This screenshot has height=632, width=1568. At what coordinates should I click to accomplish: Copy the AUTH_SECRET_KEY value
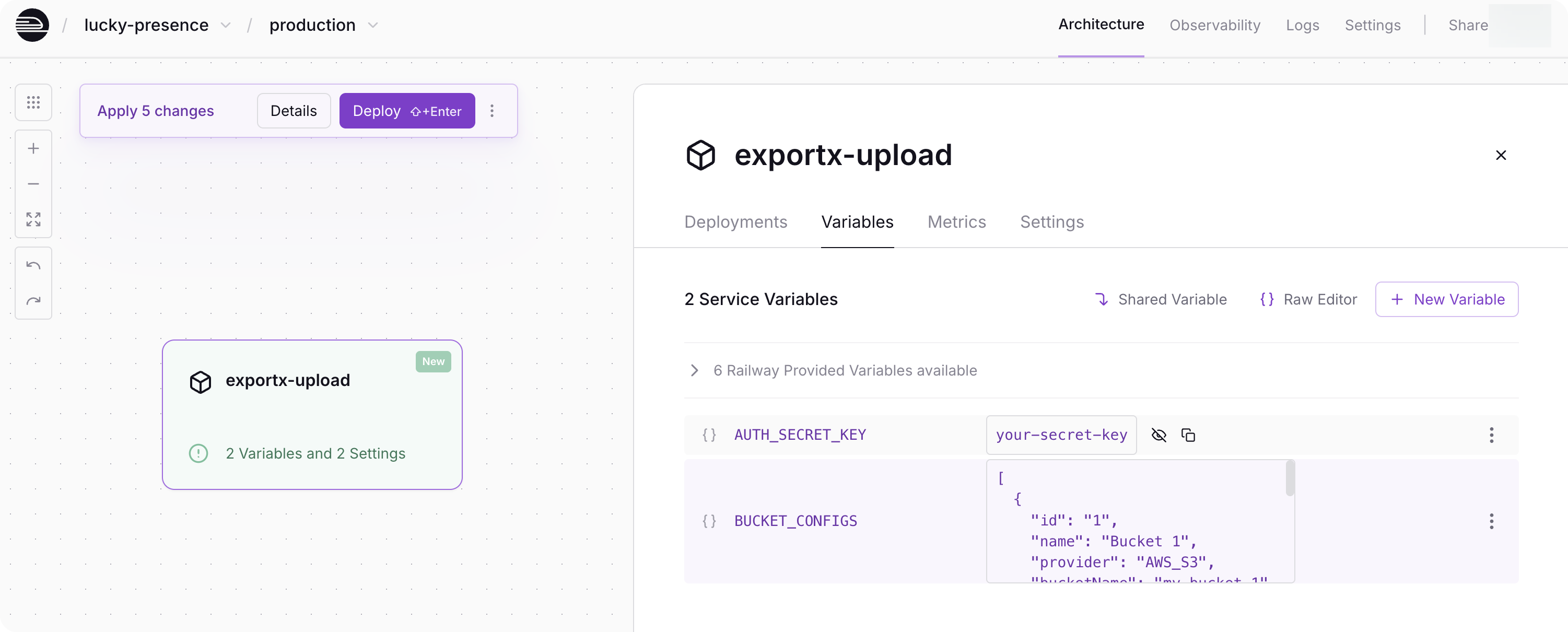1188,435
